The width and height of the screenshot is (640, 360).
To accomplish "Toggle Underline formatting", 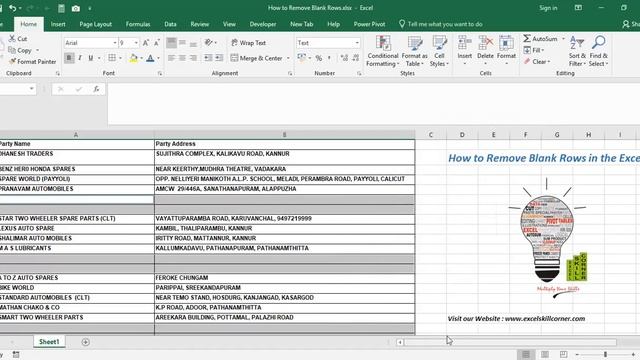I will (x=91, y=58).
